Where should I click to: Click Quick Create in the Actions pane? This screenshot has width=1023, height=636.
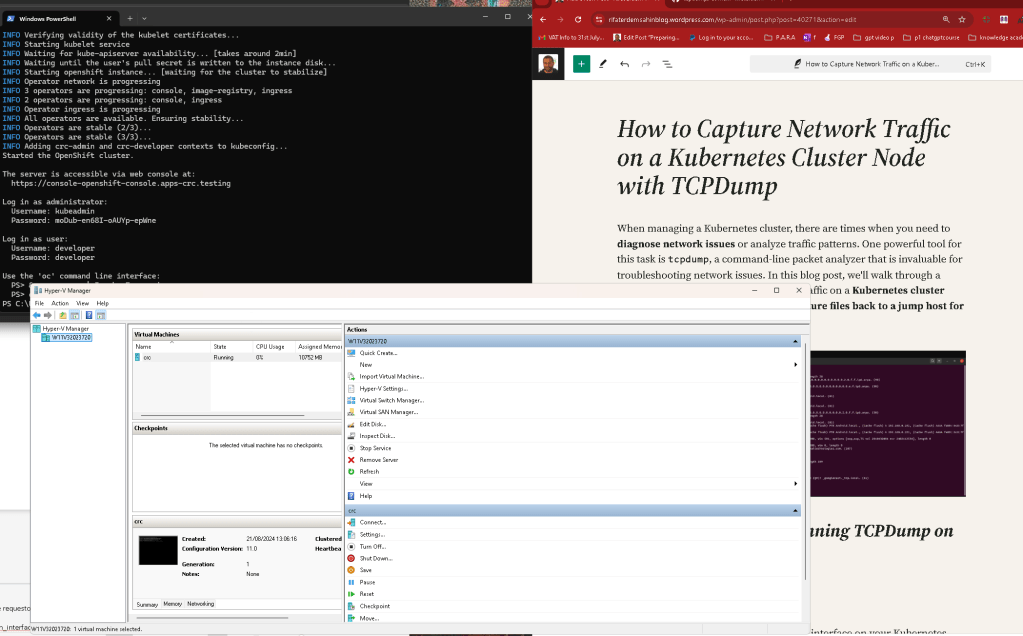pyautogui.click(x=378, y=353)
